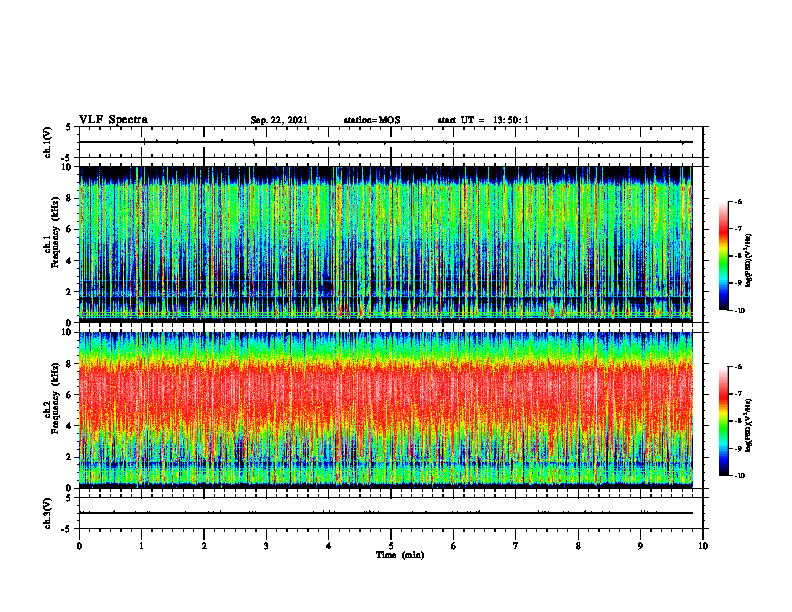Click the "ch.3(V)" axis label
The width and height of the screenshot is (792, 612).
pyautogui.click(x=48, y=513)
